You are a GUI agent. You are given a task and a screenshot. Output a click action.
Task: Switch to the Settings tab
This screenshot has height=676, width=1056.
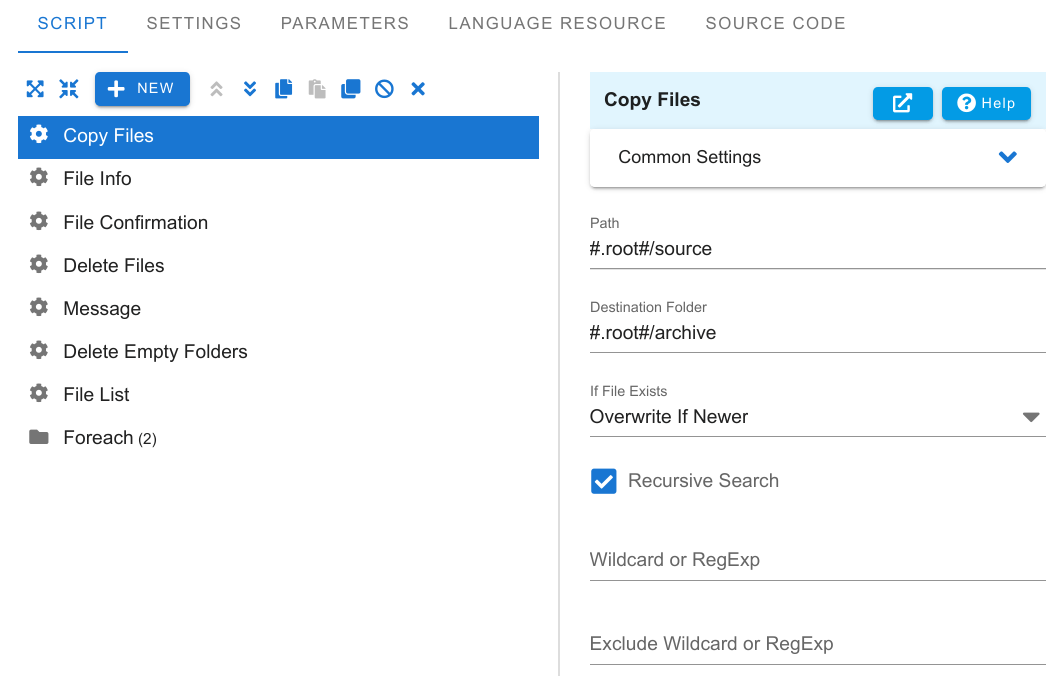click(194, 23)
